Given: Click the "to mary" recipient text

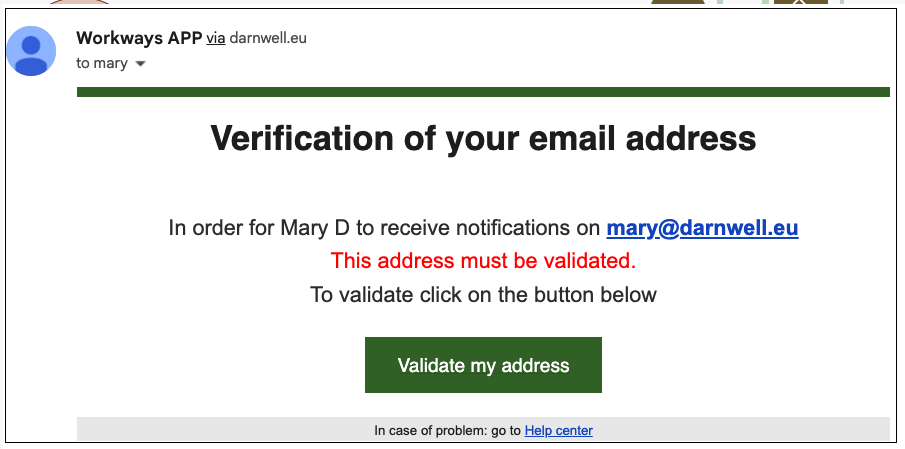Looking at the screenshot, I should (x=101, y=64).
